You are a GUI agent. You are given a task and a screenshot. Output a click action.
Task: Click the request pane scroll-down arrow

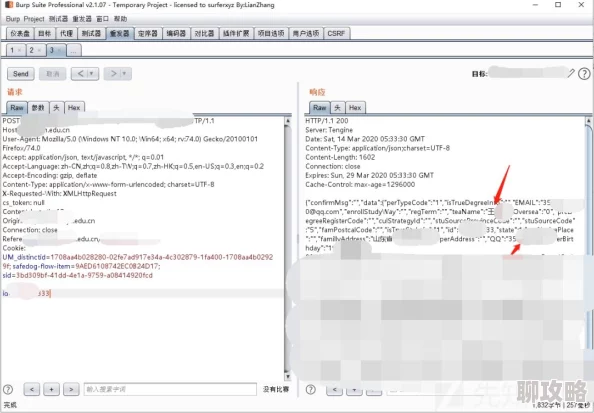288,377
